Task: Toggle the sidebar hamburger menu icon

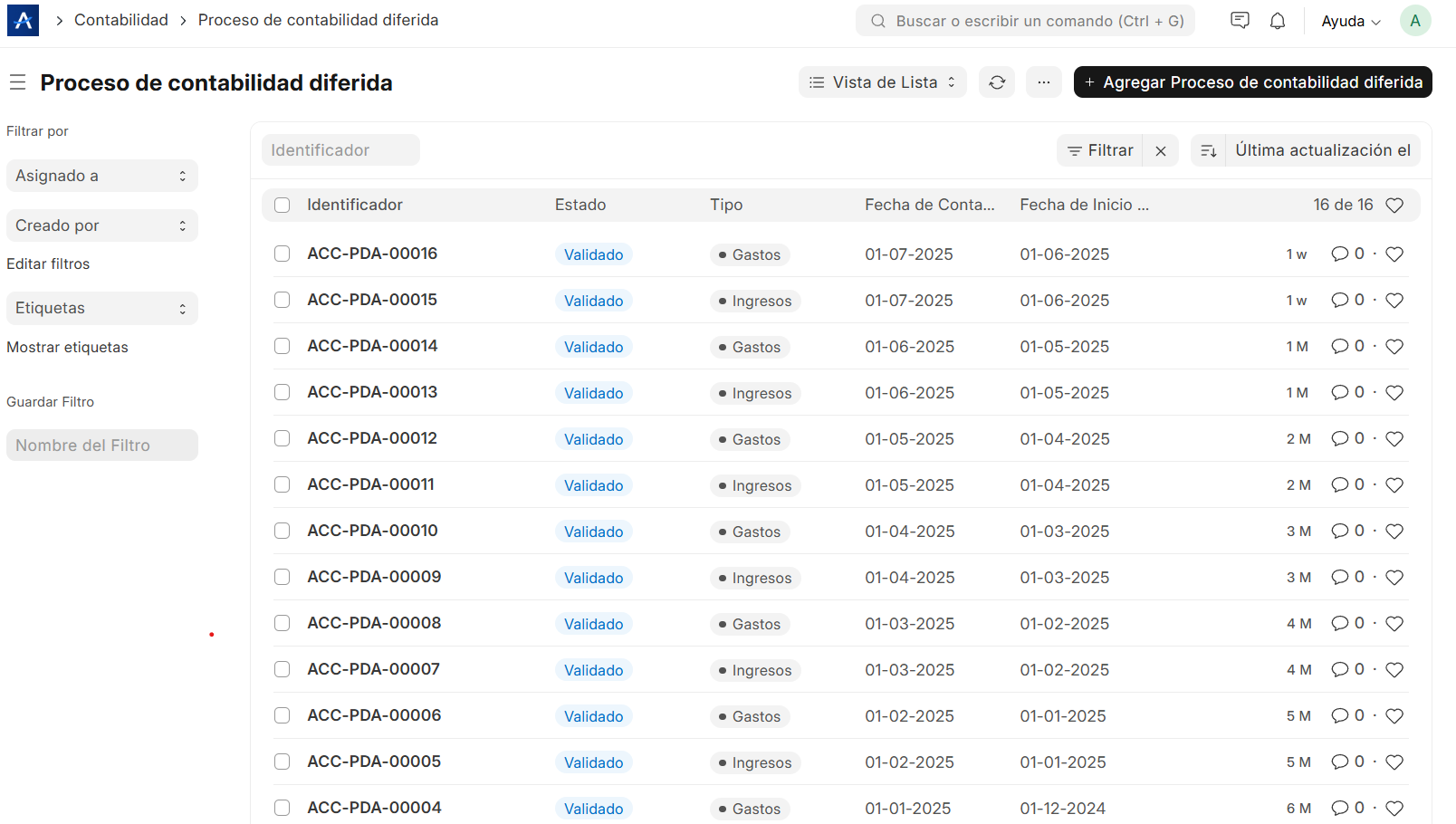Action: point(17,82)
